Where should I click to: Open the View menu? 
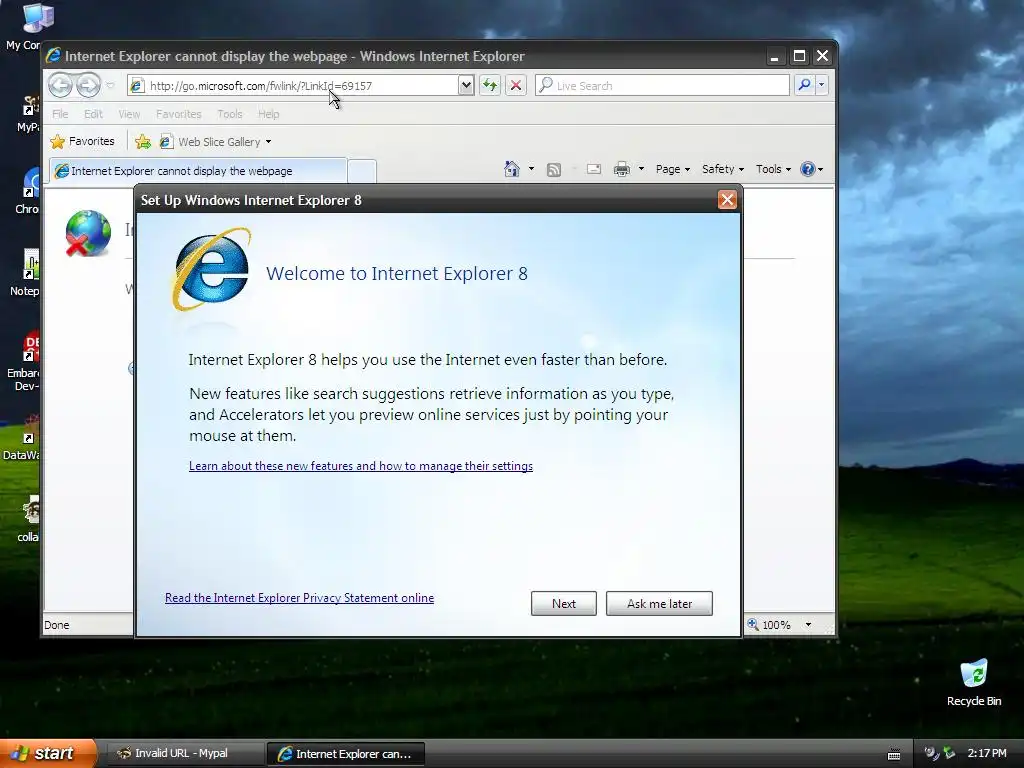coord(129,114)
